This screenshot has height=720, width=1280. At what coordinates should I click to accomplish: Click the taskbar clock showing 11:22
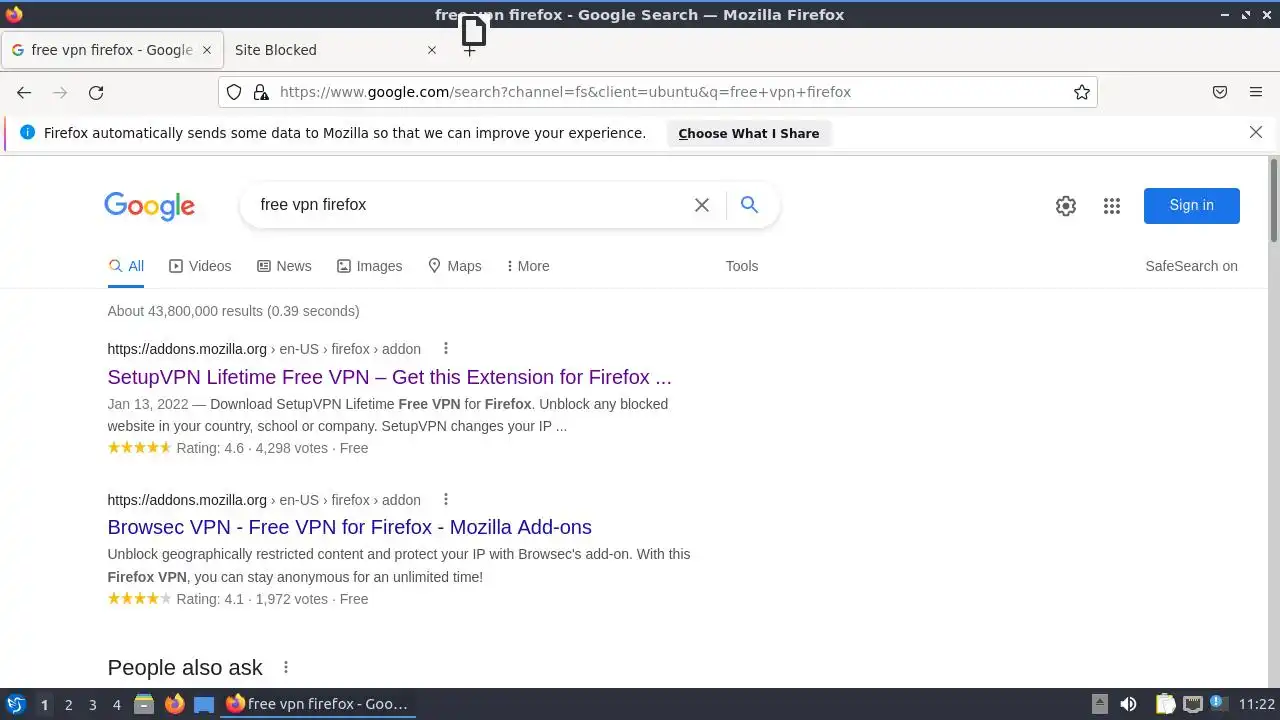point(1257,704)
